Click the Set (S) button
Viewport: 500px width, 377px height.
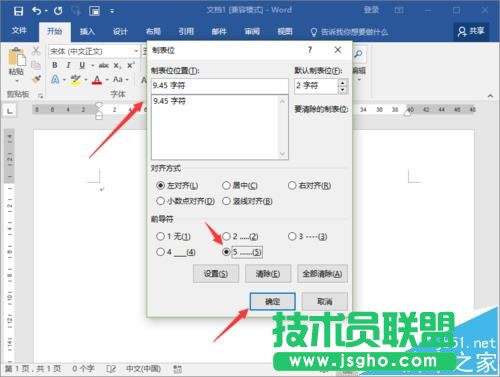216,274
